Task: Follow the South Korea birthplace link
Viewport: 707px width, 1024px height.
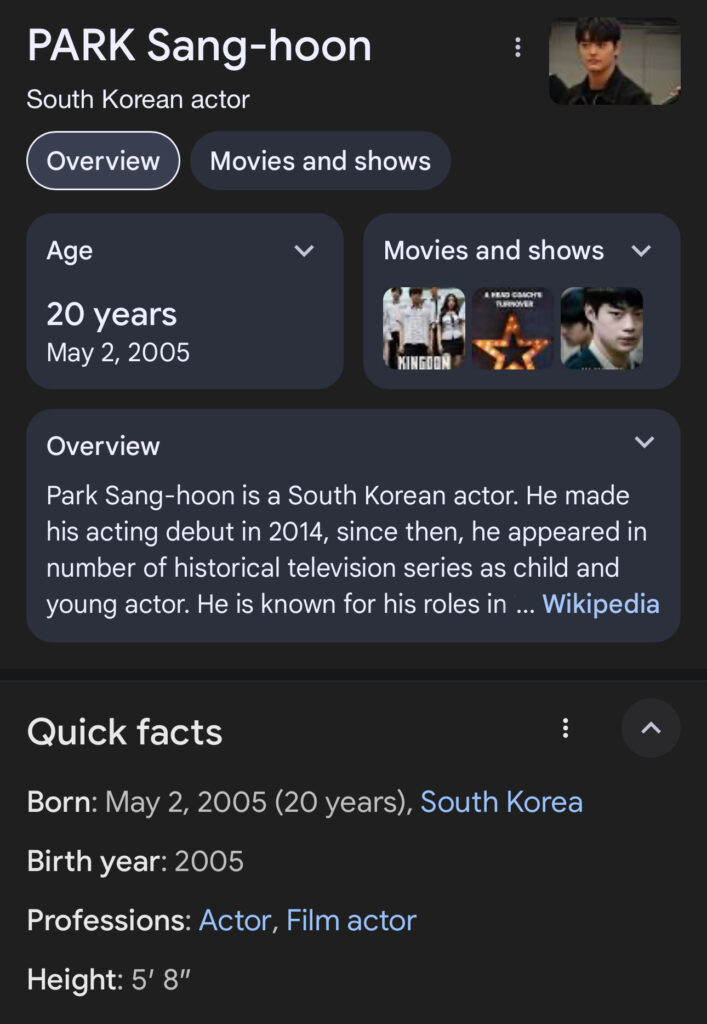Action: click(x=501, y=802)
